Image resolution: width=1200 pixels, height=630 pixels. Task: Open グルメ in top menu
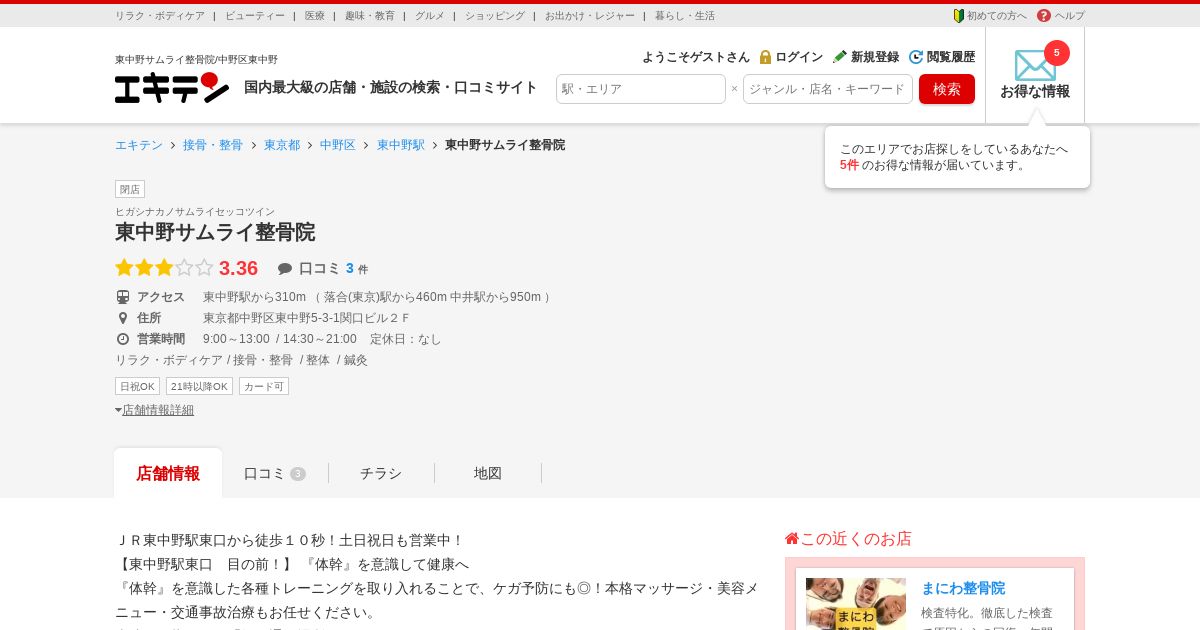[430, 16]
